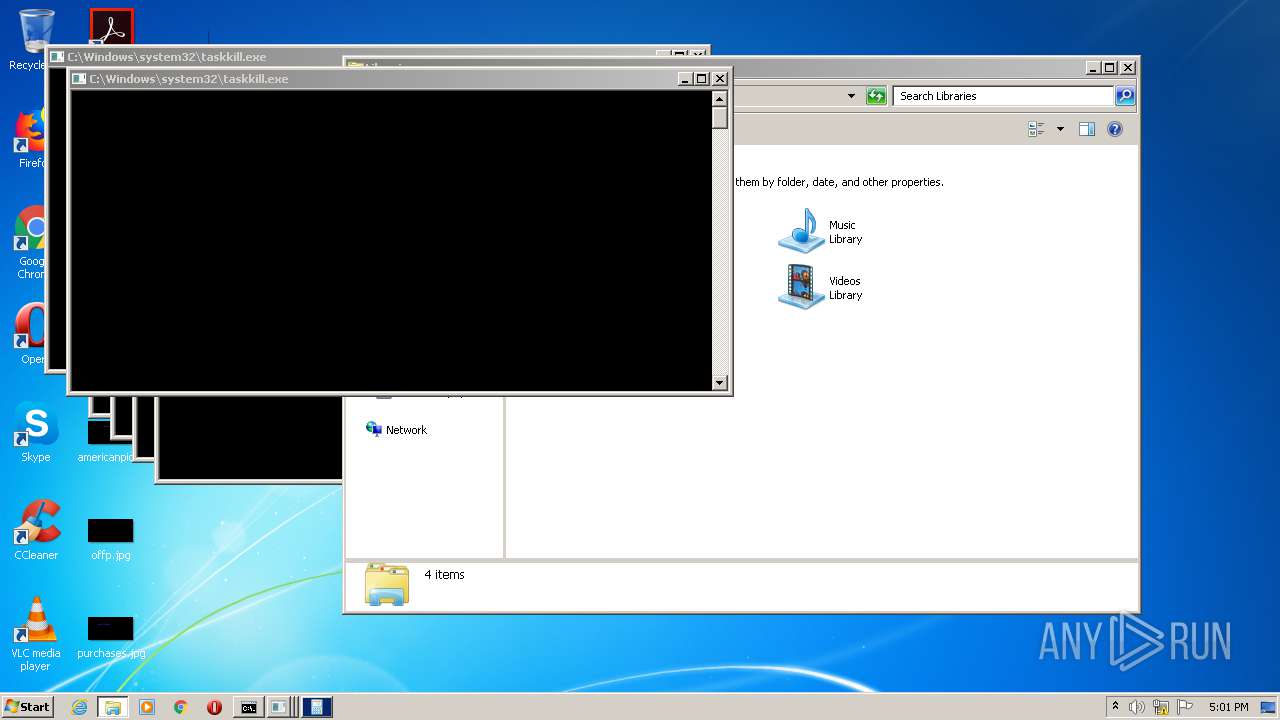
Task: Maximize the front taskkill.exe window
Action: point(702,78)
